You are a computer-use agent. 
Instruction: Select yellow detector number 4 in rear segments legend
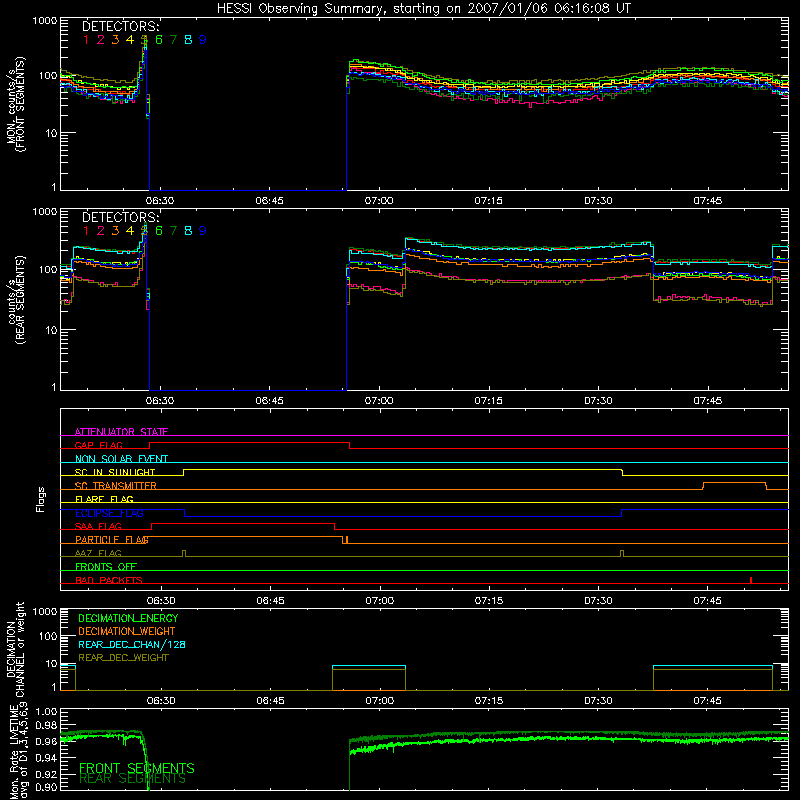click(130, 231)
